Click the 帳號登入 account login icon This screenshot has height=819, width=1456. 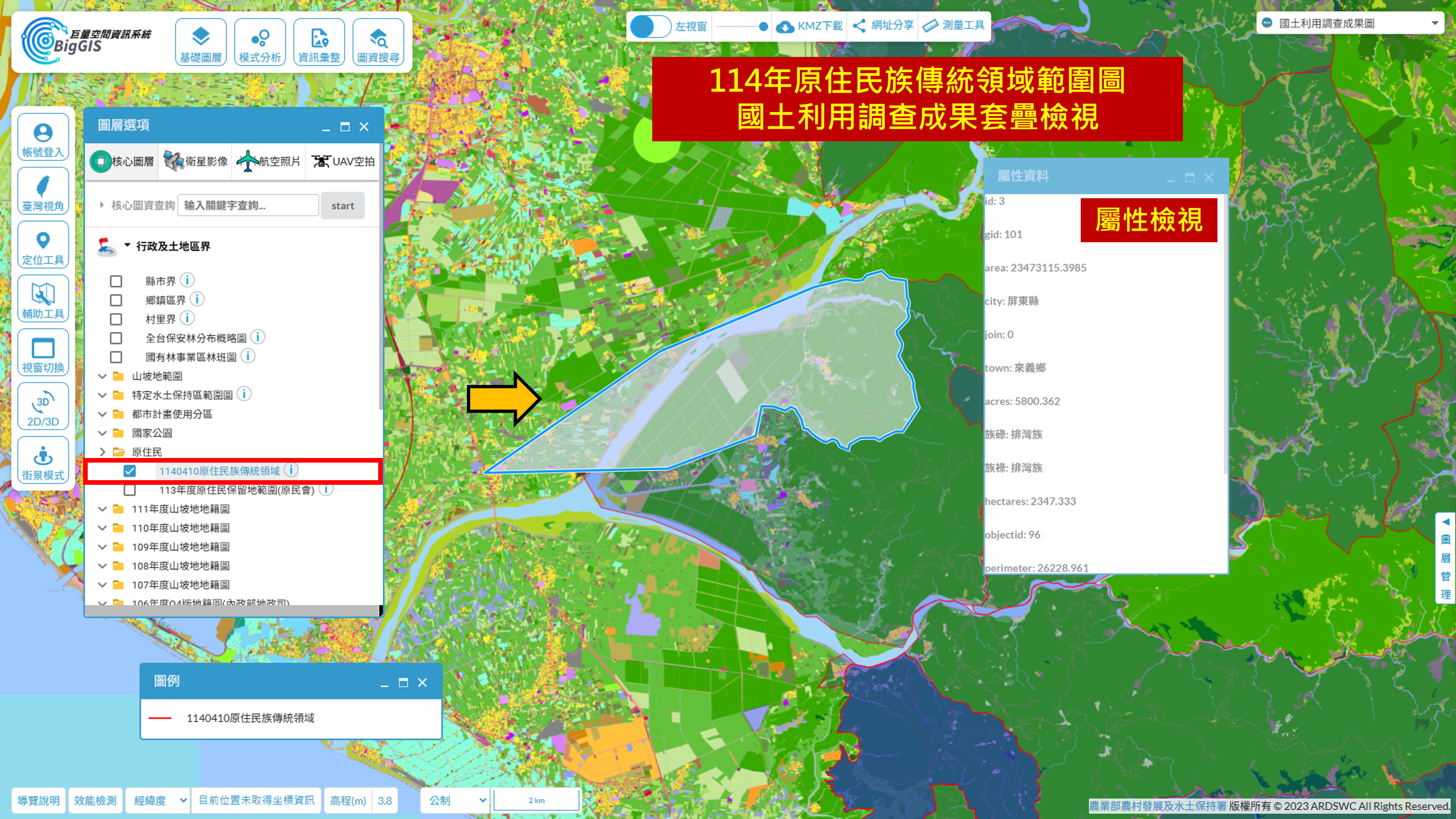coord(43,137)
